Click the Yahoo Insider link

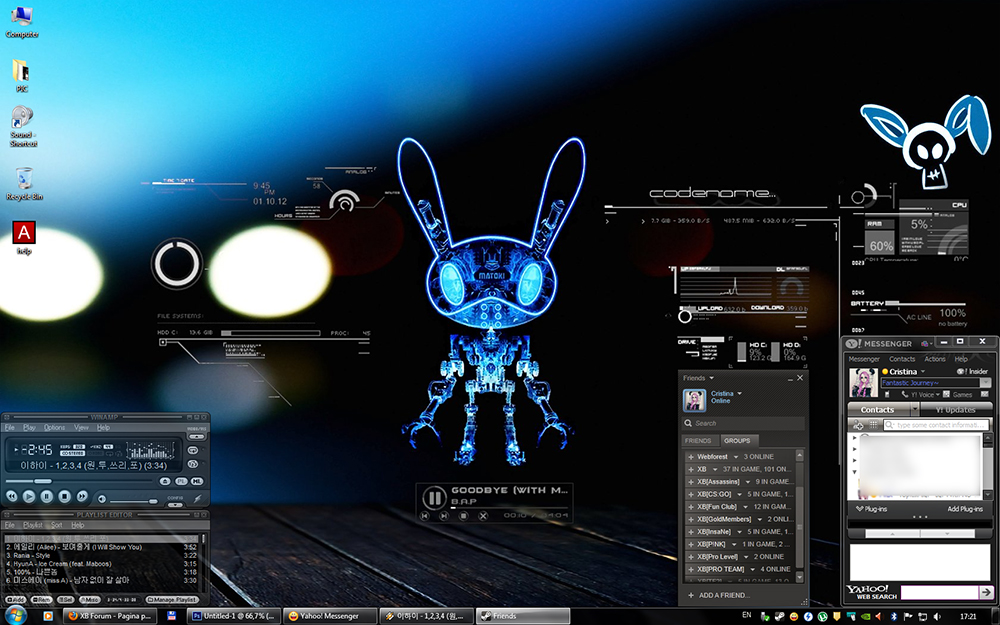(x=973, y=371)
